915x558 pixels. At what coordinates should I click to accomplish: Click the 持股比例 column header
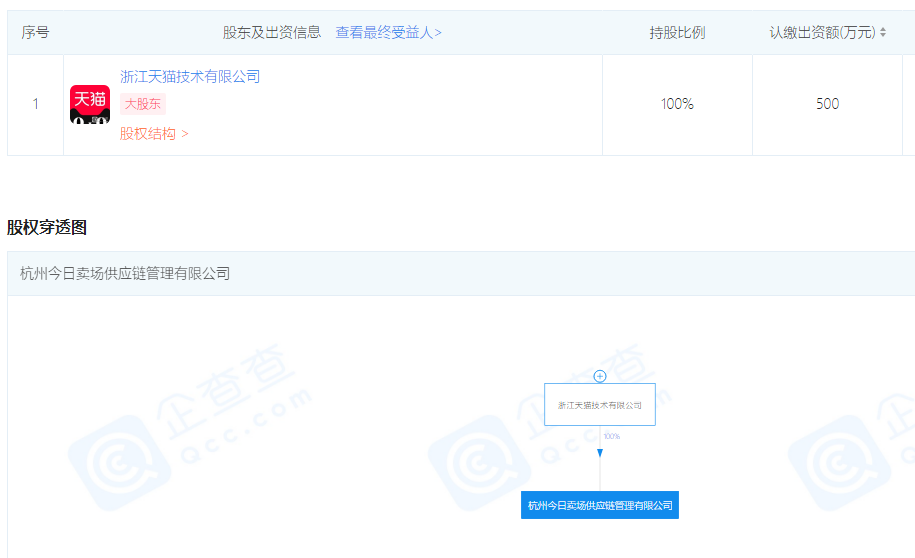pos(677,33)
